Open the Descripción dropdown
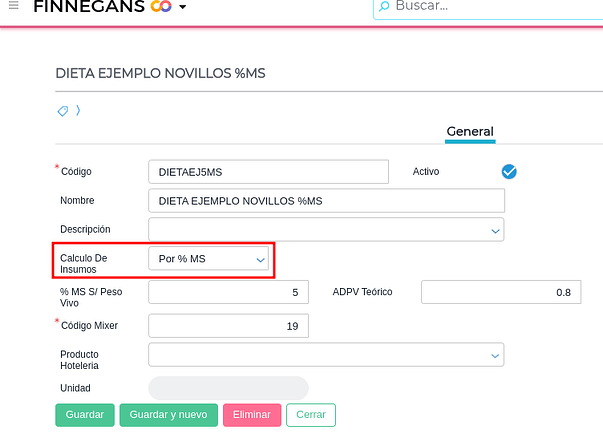 [x=326, y=230]
